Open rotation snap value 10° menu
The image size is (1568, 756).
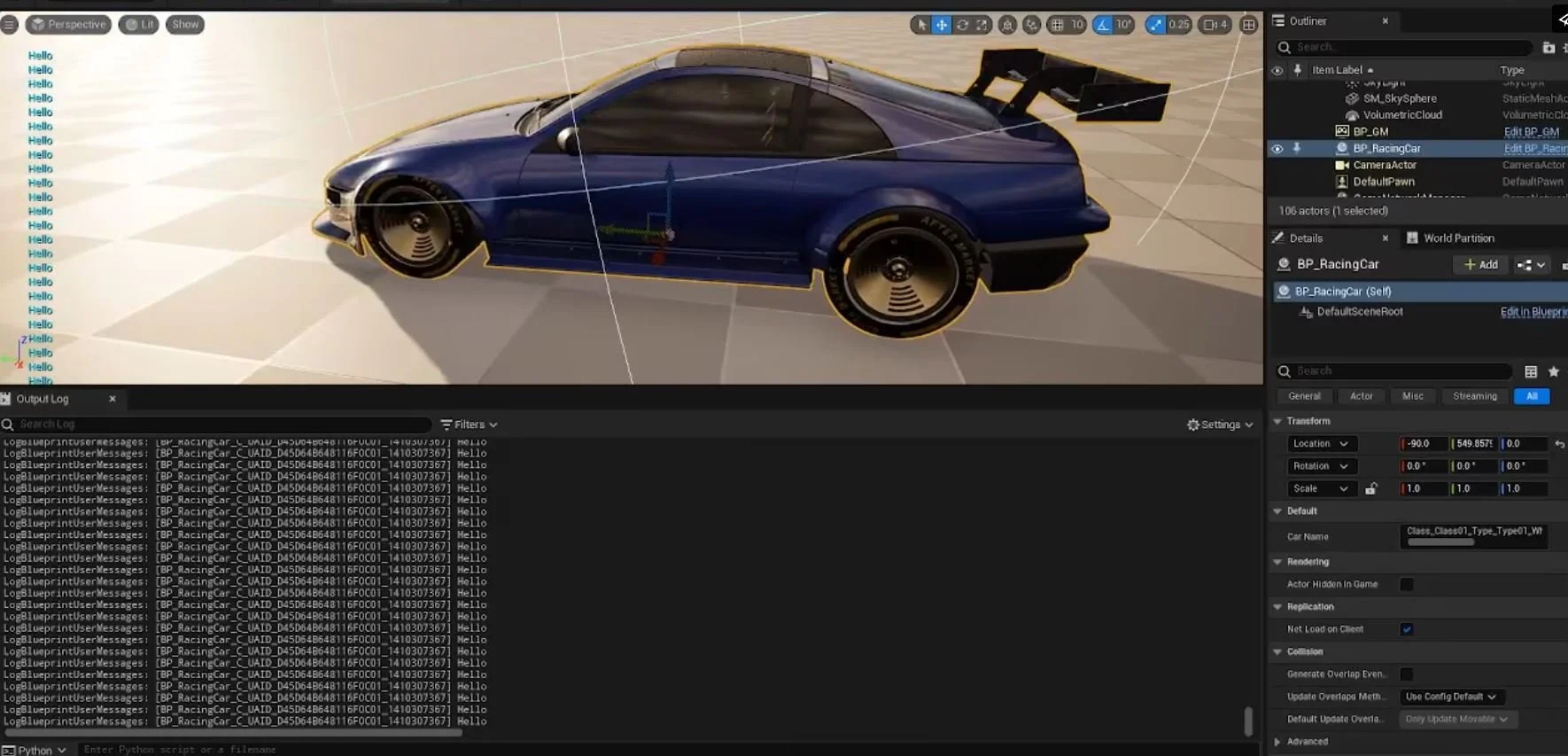(1124, 25)
